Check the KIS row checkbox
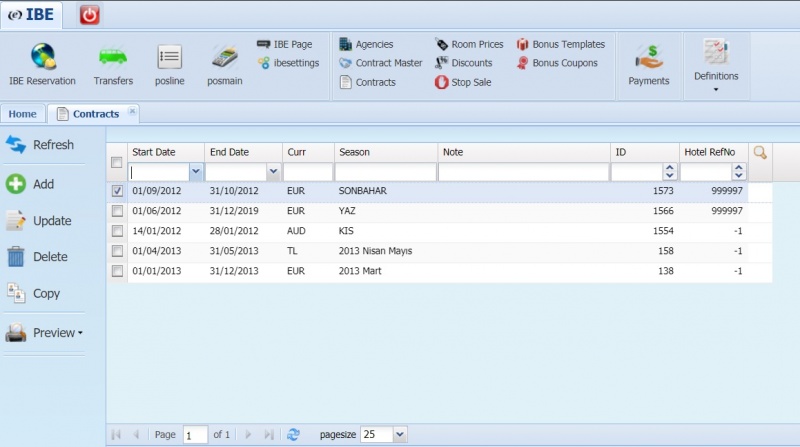Image resolution: width=800 pixels, height=447 pixels. click(117, 231)
